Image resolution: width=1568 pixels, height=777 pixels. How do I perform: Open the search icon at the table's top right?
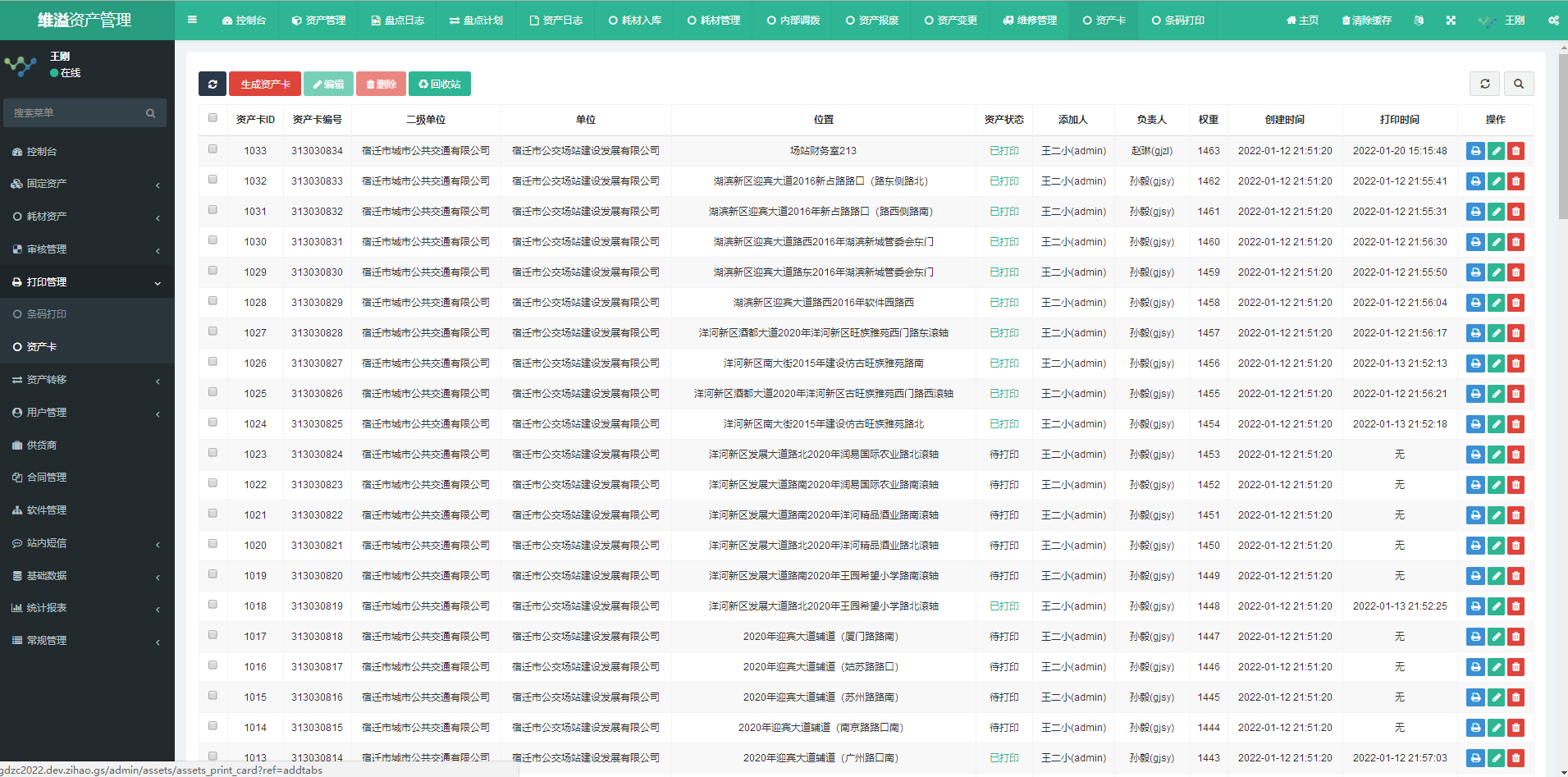click(1519, 84)
